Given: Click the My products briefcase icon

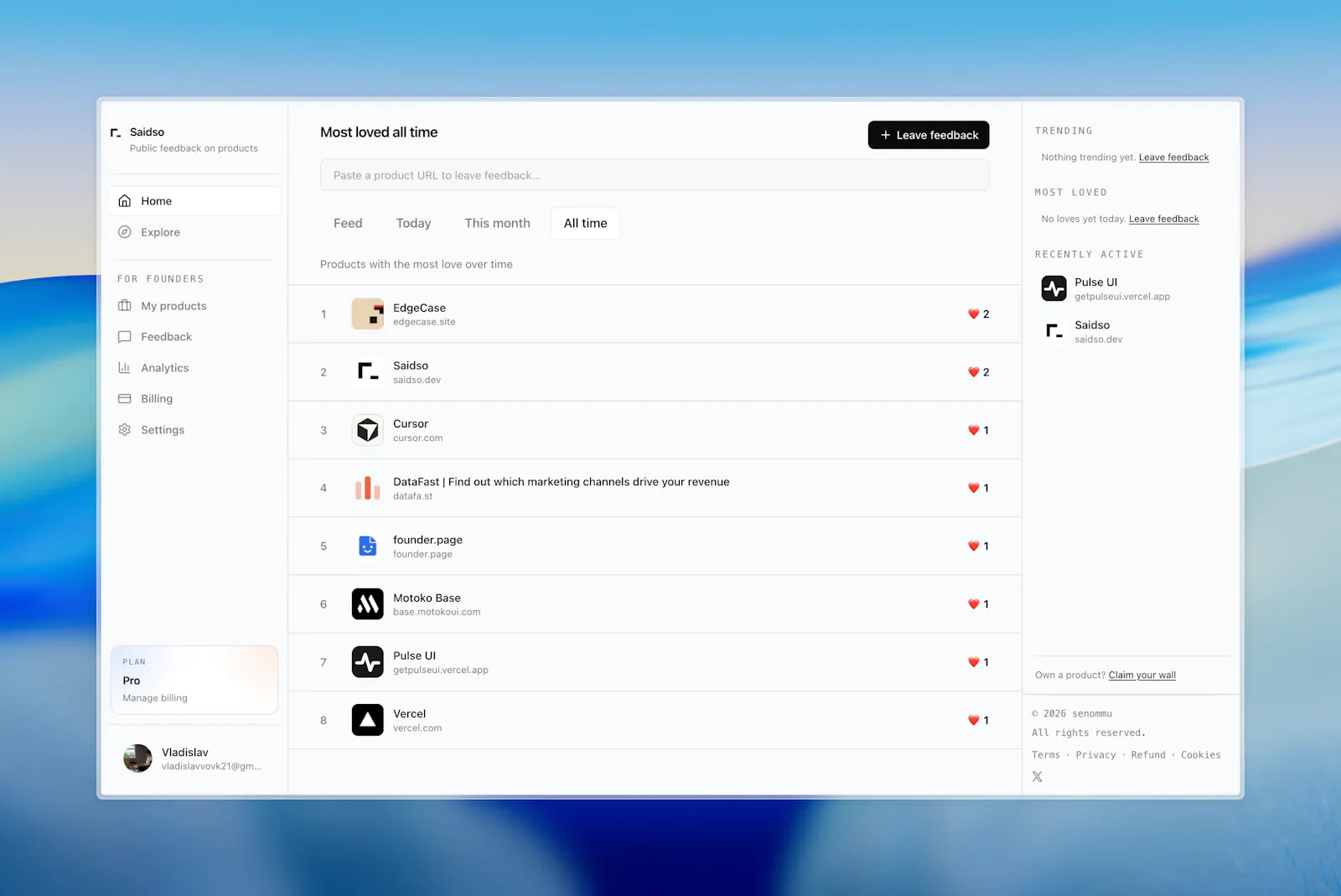Looking at the screenshot, I should 125,306.
